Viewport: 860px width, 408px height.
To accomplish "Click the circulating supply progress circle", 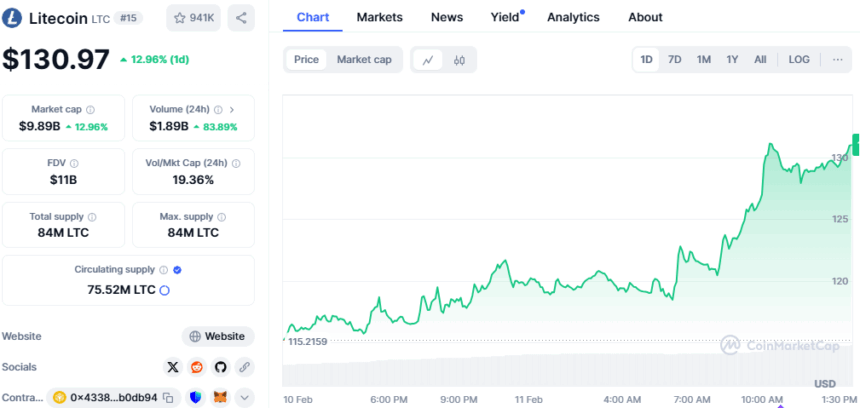I will pyautogui.click(x=164, y=290).
